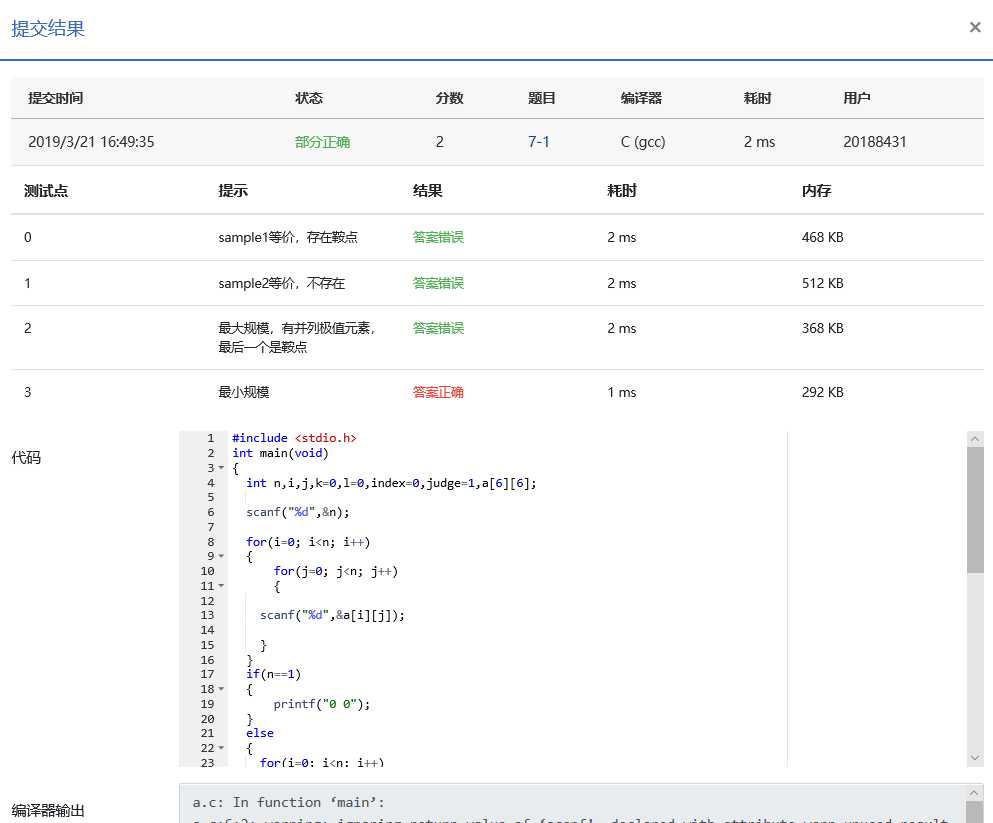Click 答案错误 result for test point 0
Viewport: 993px width, 823px height.
pos(438,237)
